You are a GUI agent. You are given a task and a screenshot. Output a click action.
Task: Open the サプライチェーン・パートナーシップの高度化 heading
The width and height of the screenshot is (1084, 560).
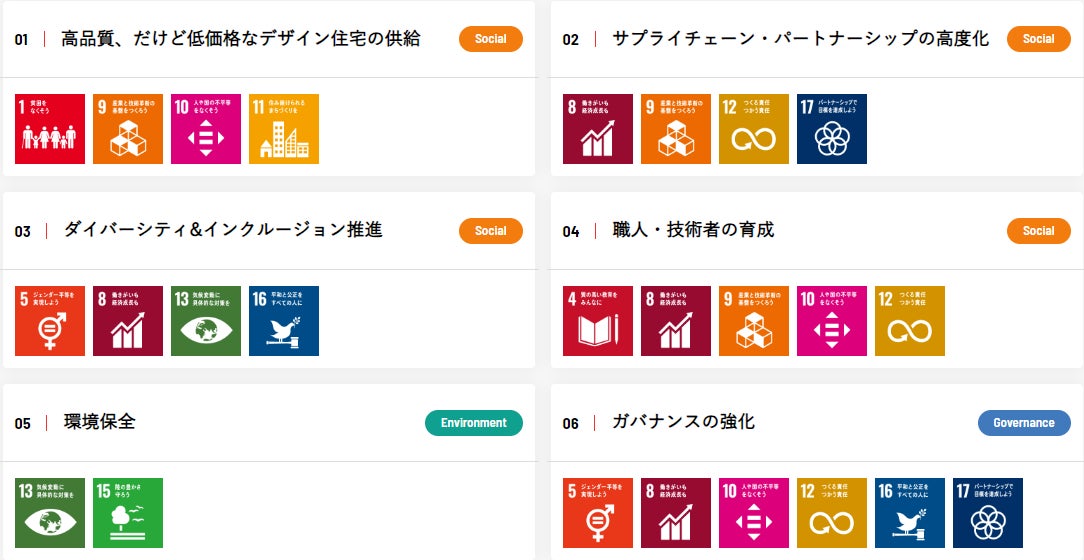800,39
